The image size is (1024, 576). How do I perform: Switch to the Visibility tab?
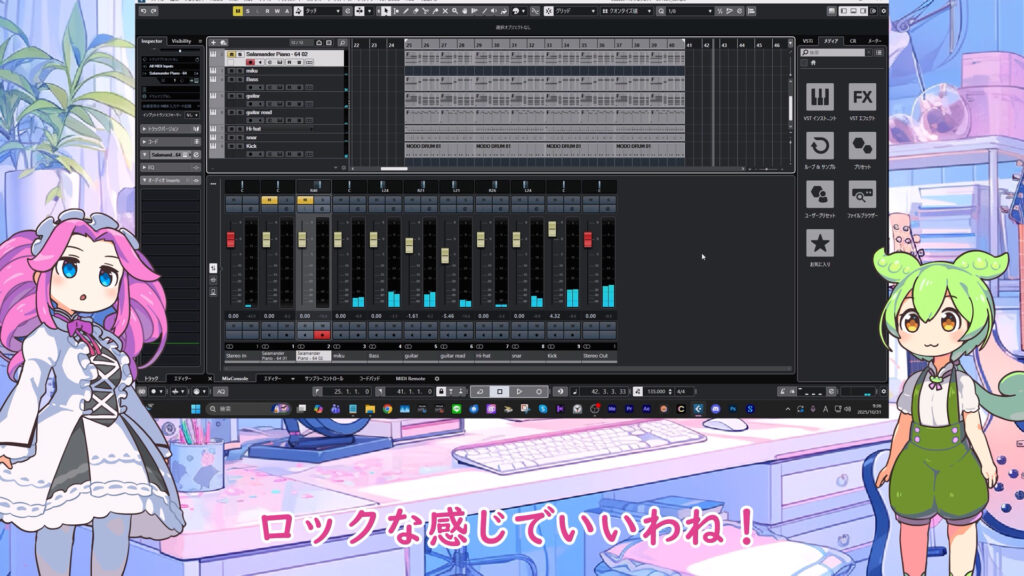(181, 41)
